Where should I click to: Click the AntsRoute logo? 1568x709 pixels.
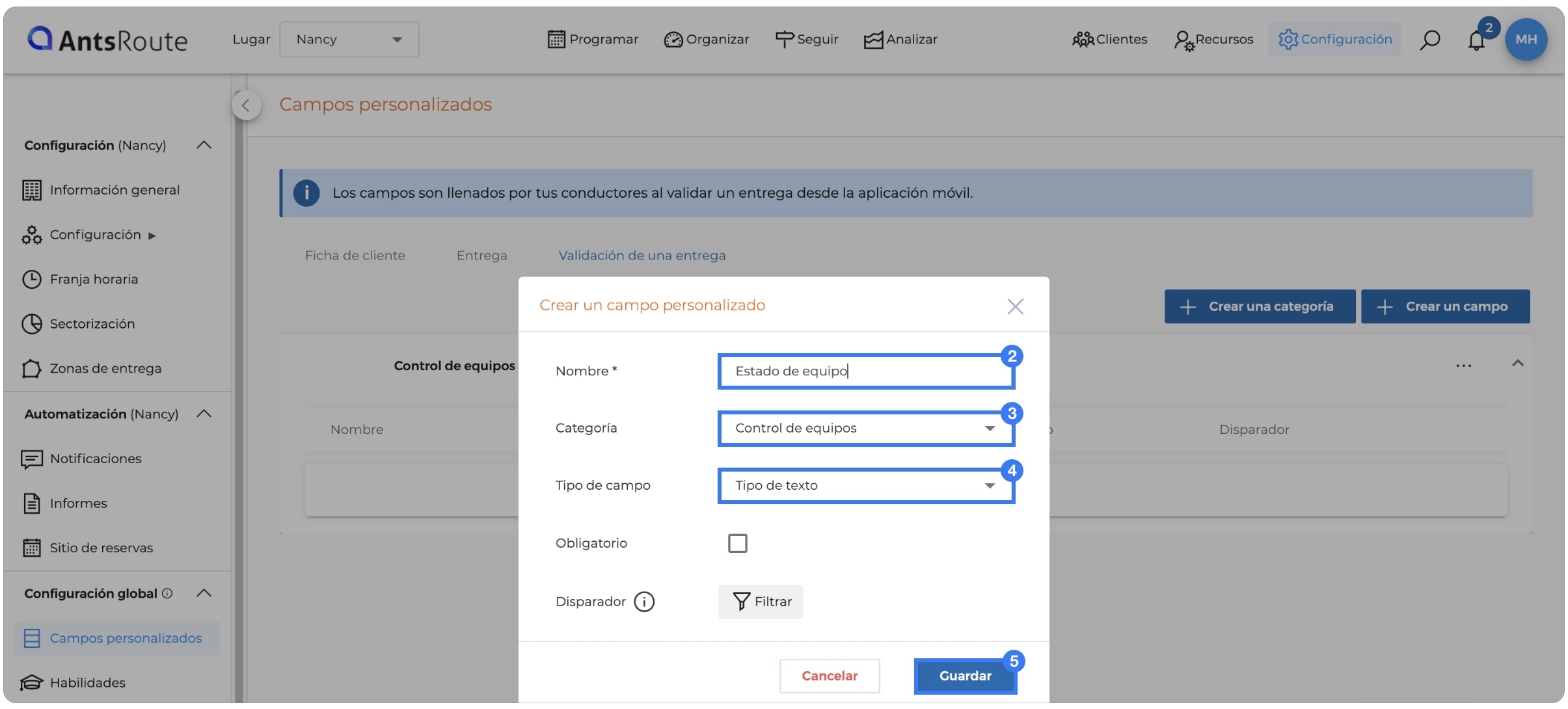point(107,40)
